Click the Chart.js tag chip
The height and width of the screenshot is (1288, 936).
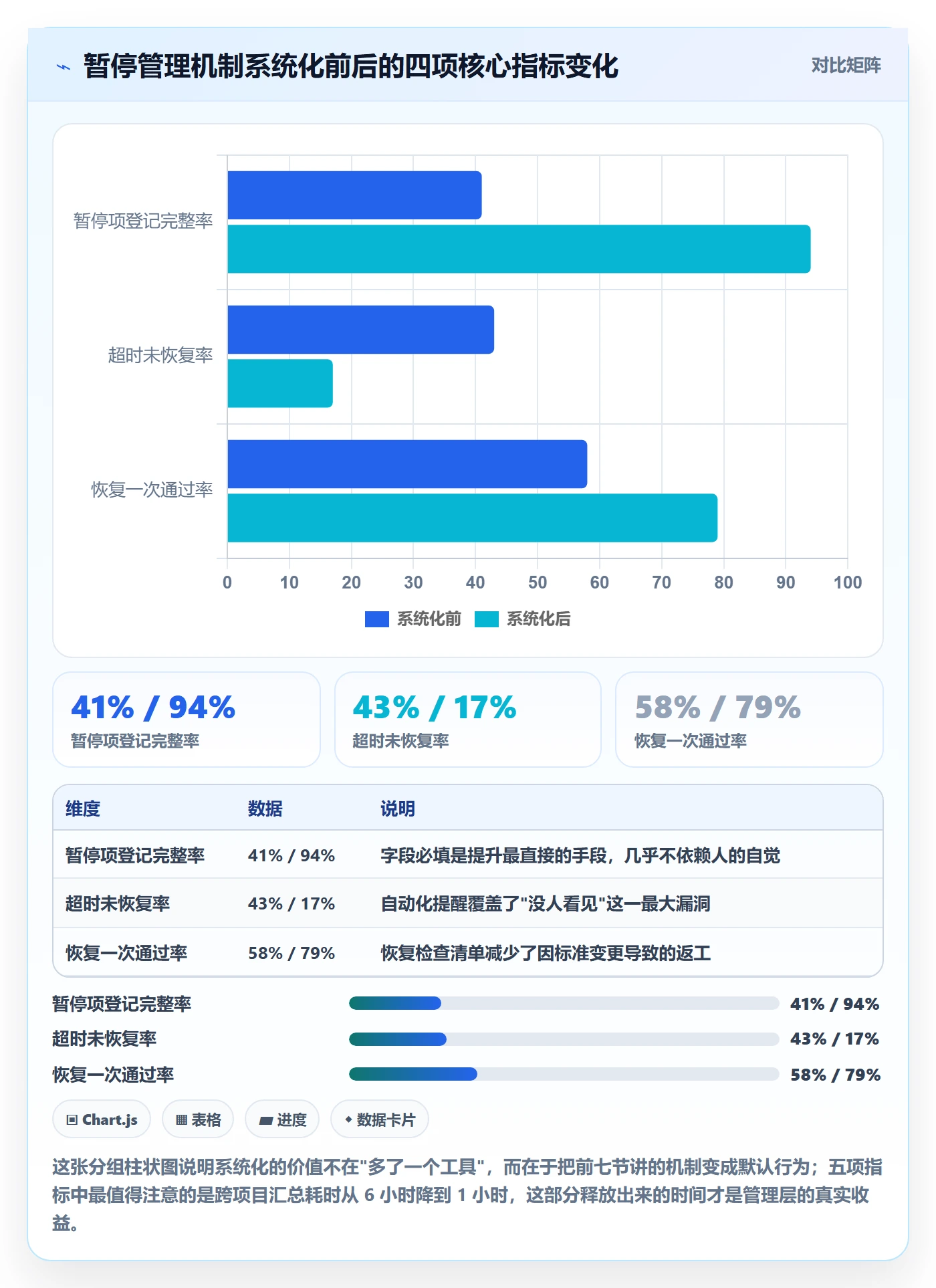(x=102, y=1119)
